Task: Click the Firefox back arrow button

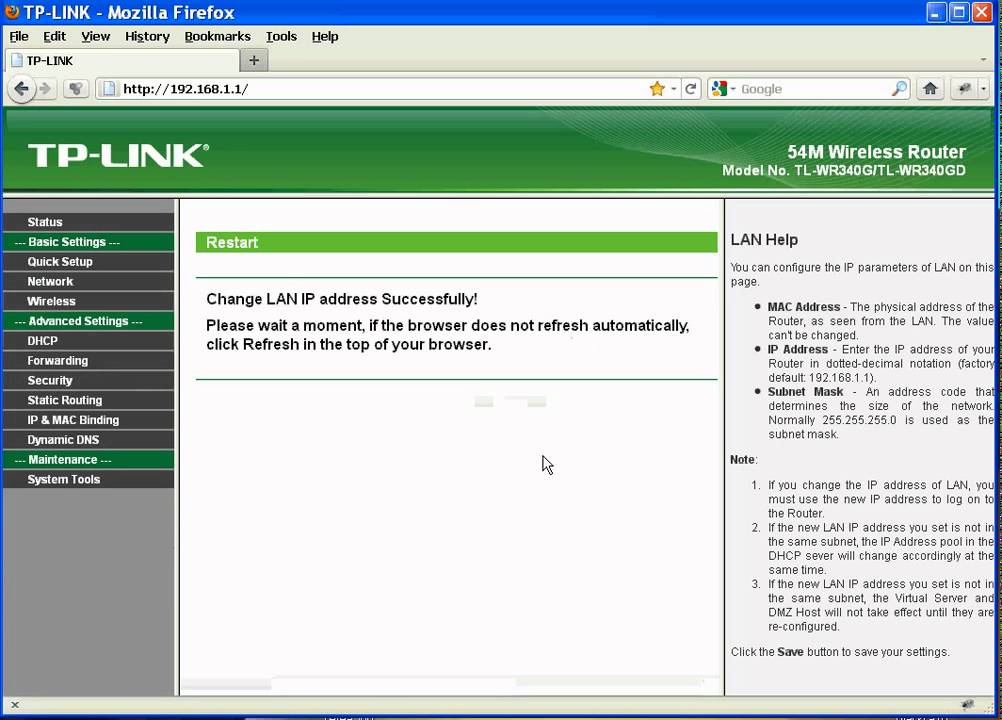Action: 21,89
